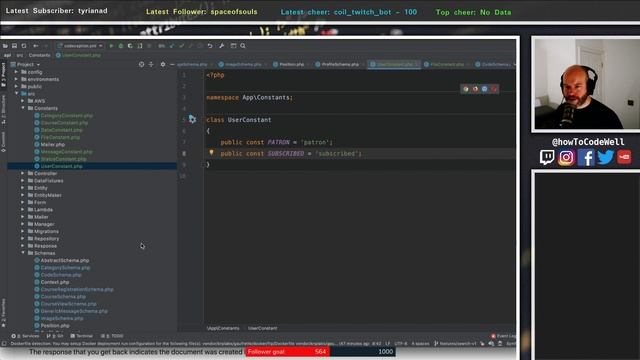Click the yellow lightbulb intention icon
The width and height of the screenshot is (640, 360).
tap(211, 153)
